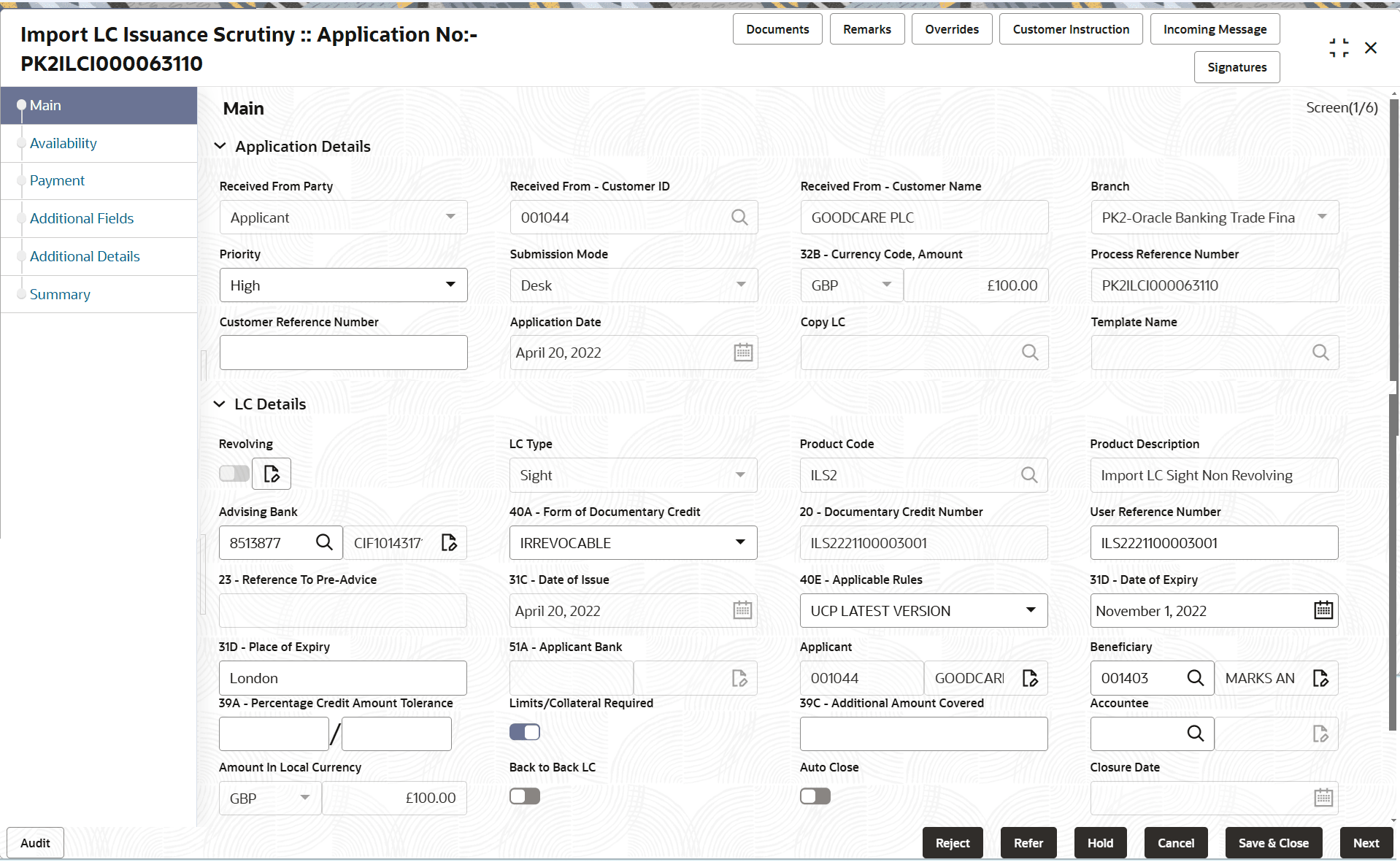Toggle the Revolving switch
This screenshot has width=1400, height=862.
234,474
